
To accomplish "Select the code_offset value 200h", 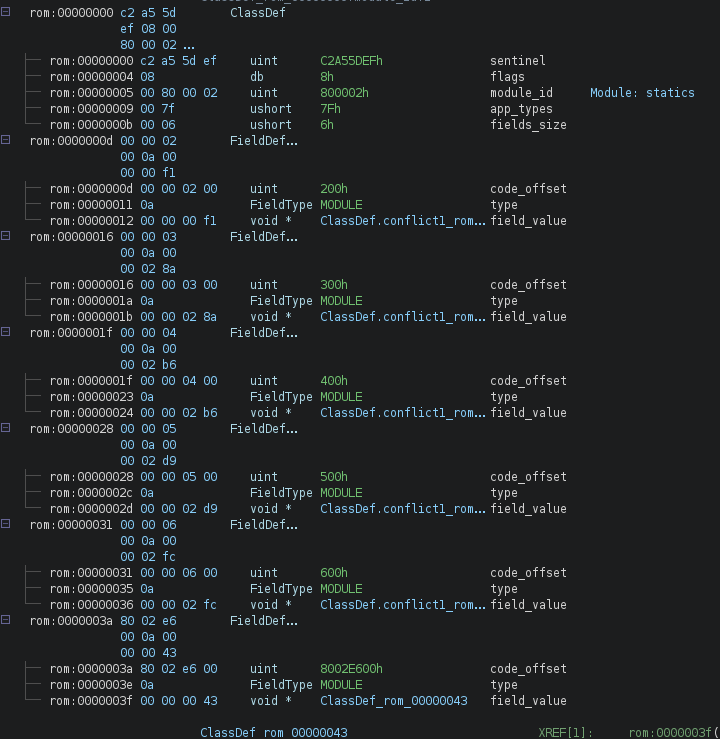I will (x=334, y=189).
